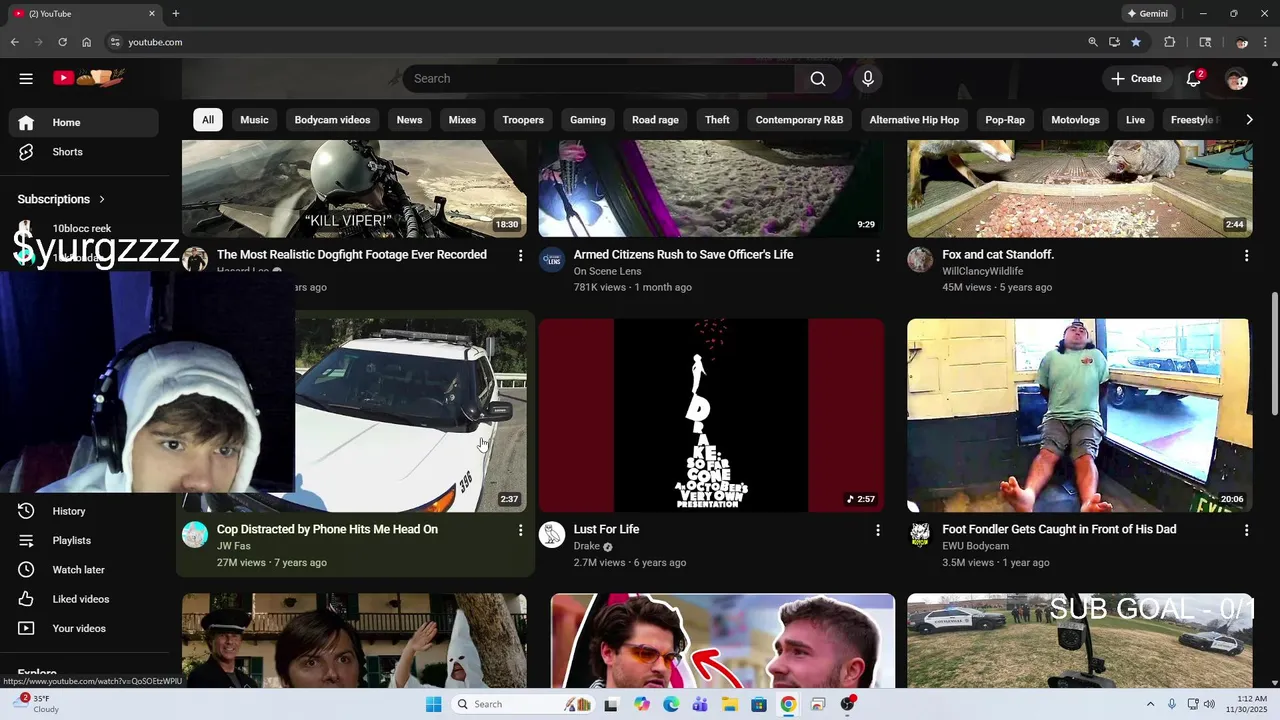Bookmark this page with the star
The width and height of the screenshot is (1280, 720).
pyautogui.click(x=1136, y=42)
